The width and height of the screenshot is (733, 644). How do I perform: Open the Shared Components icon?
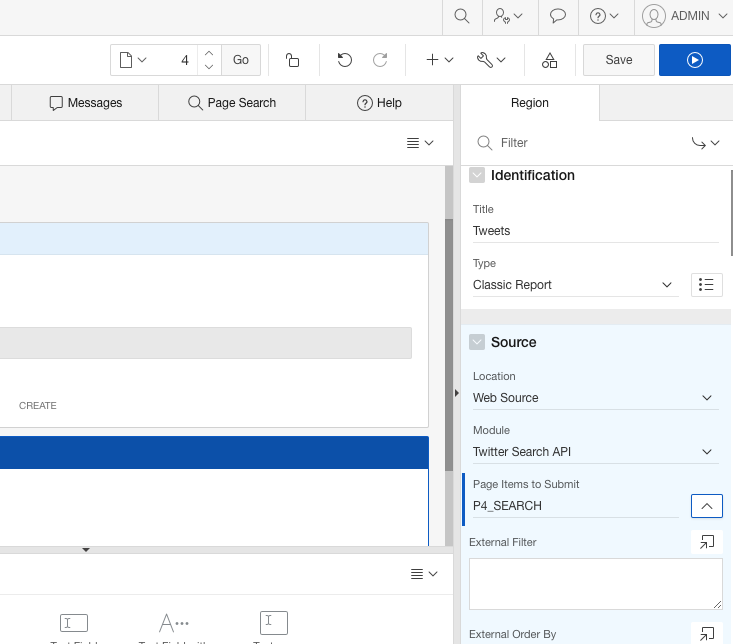pyautogui.click(x=549, y=60)
